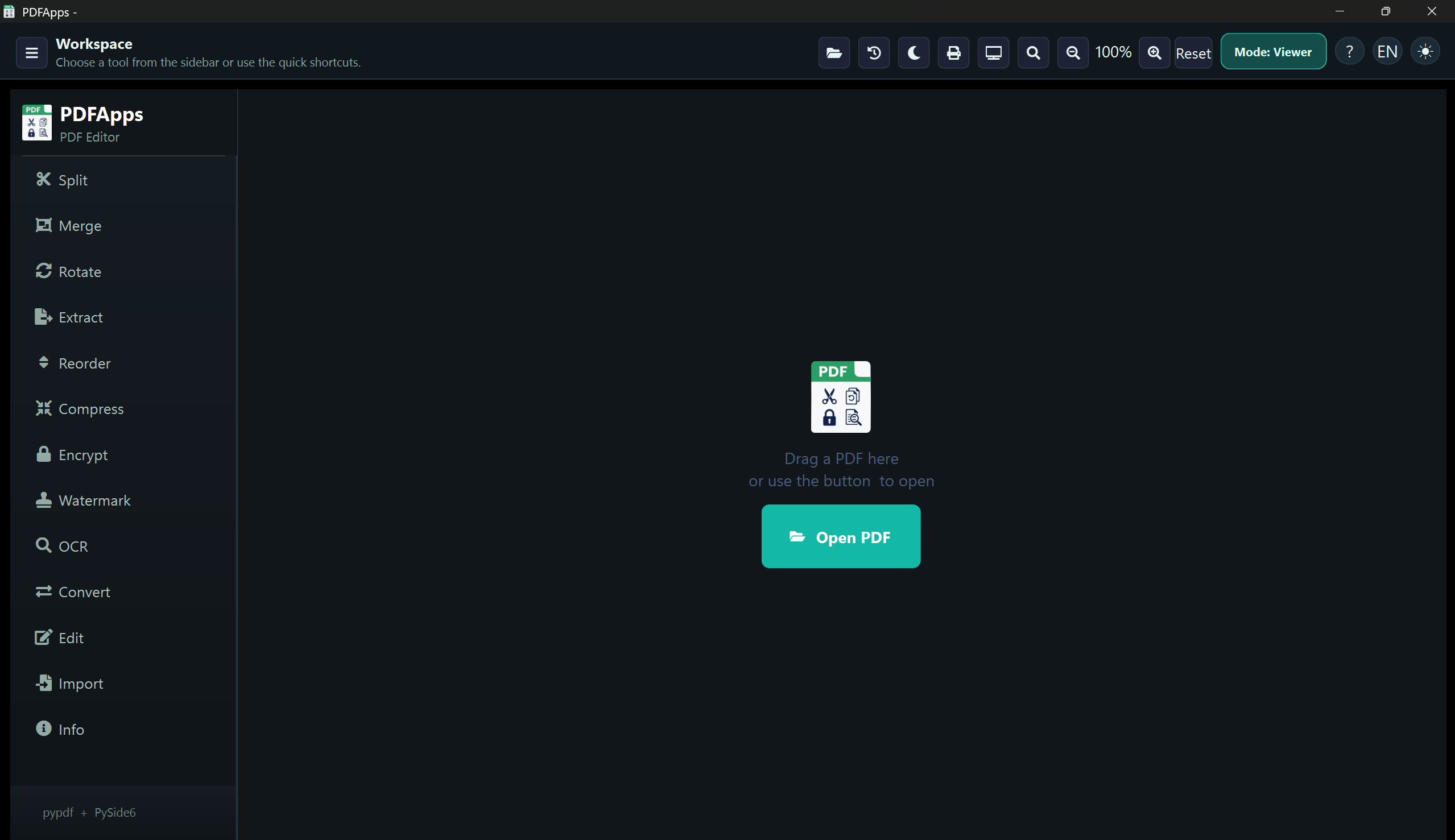
Task: Click the Mode: Viewer button
Action: pyautogui.click(x=1272, y=51)
